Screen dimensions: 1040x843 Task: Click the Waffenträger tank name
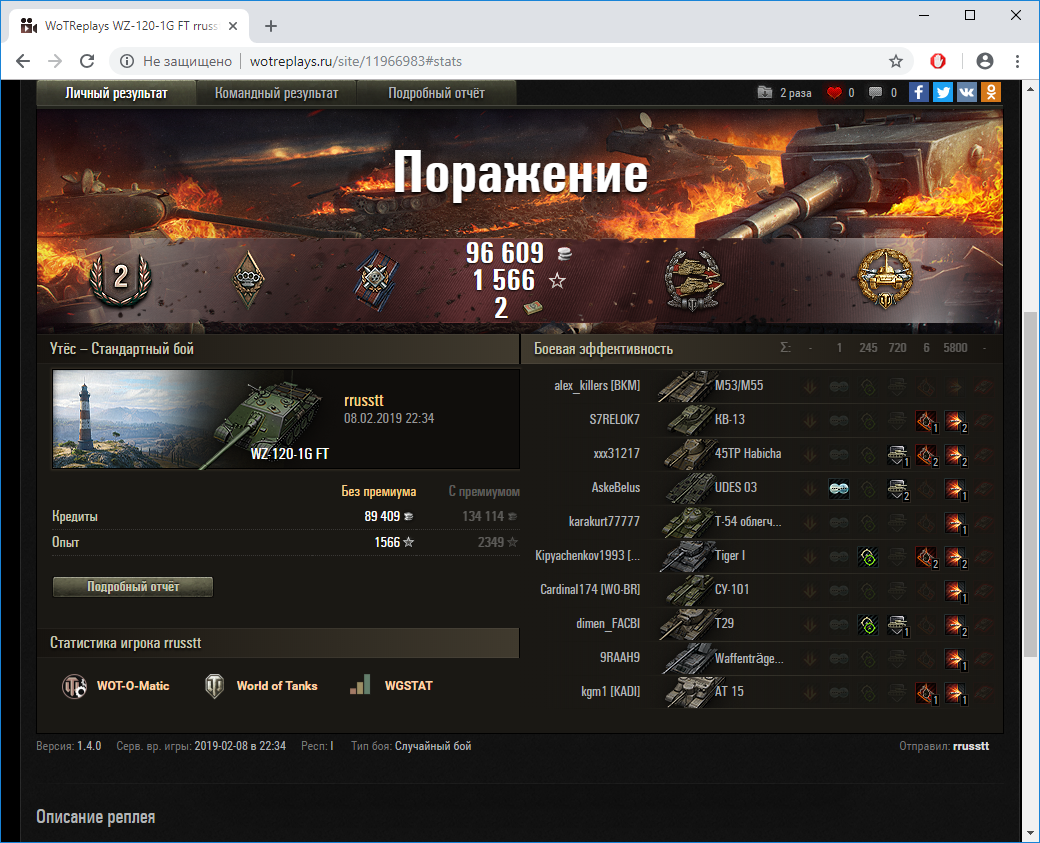coord(749,659)
